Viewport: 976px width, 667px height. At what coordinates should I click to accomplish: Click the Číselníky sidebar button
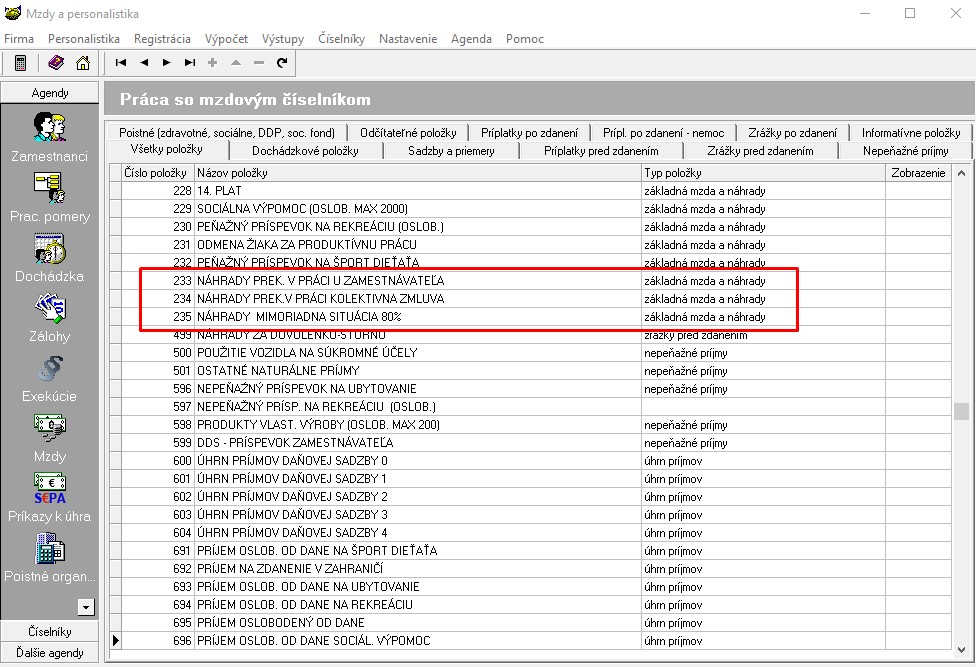(50, 632)
